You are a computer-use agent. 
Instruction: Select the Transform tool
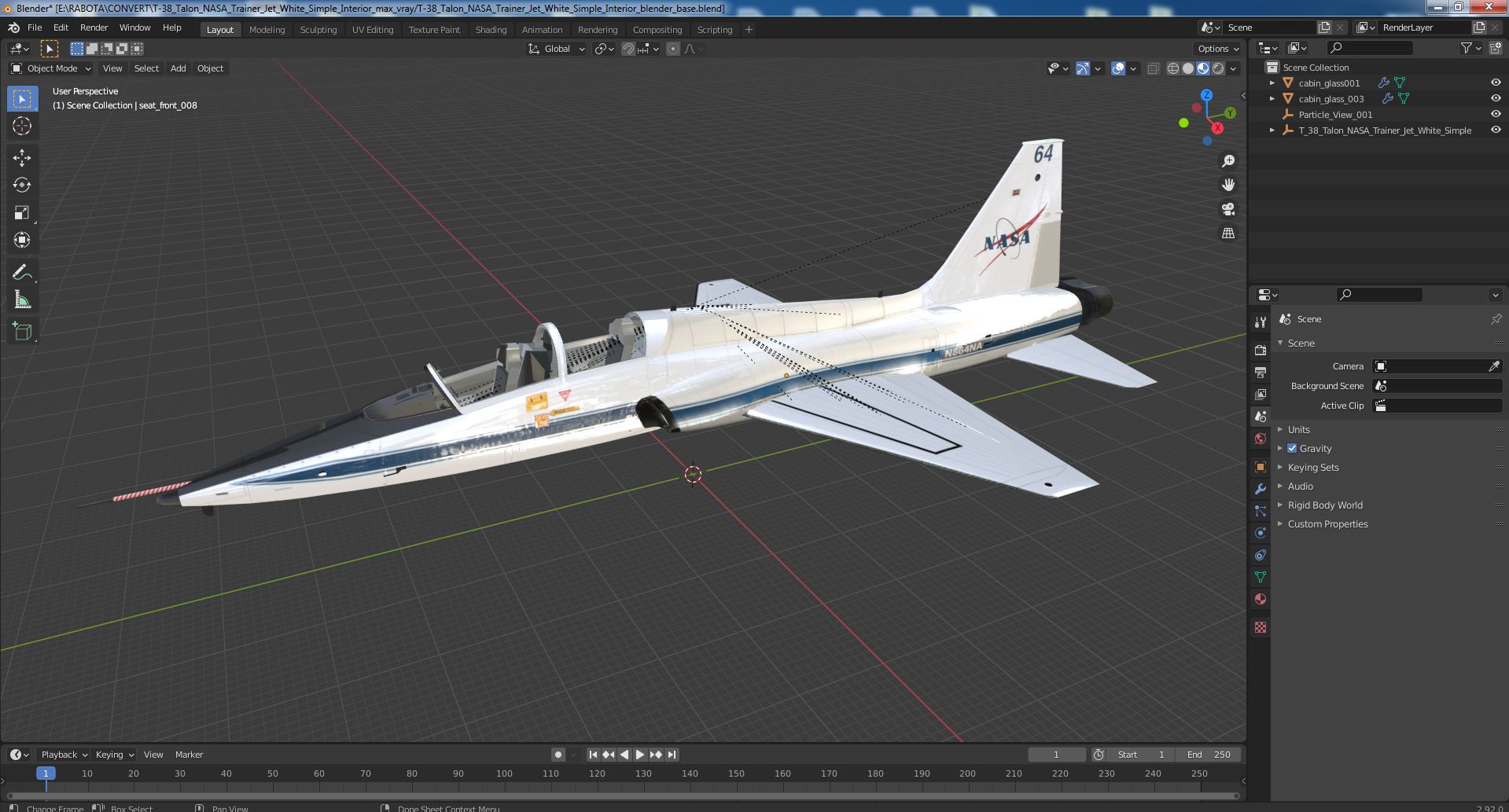point(22,240)
